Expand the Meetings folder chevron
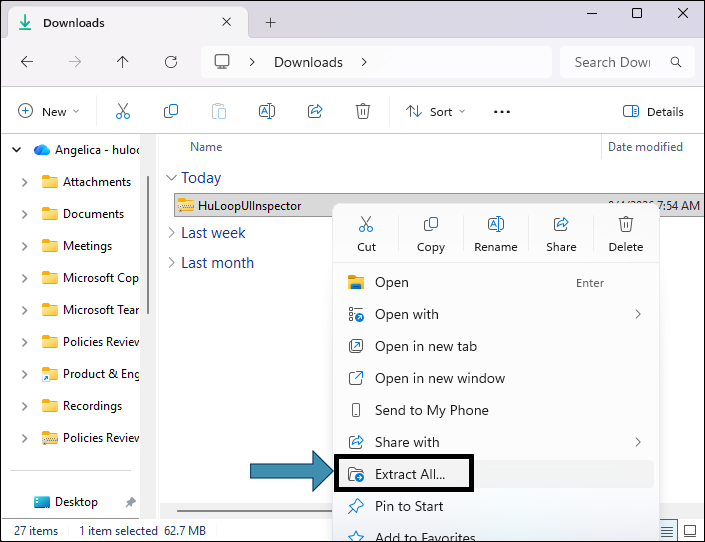 25,246
